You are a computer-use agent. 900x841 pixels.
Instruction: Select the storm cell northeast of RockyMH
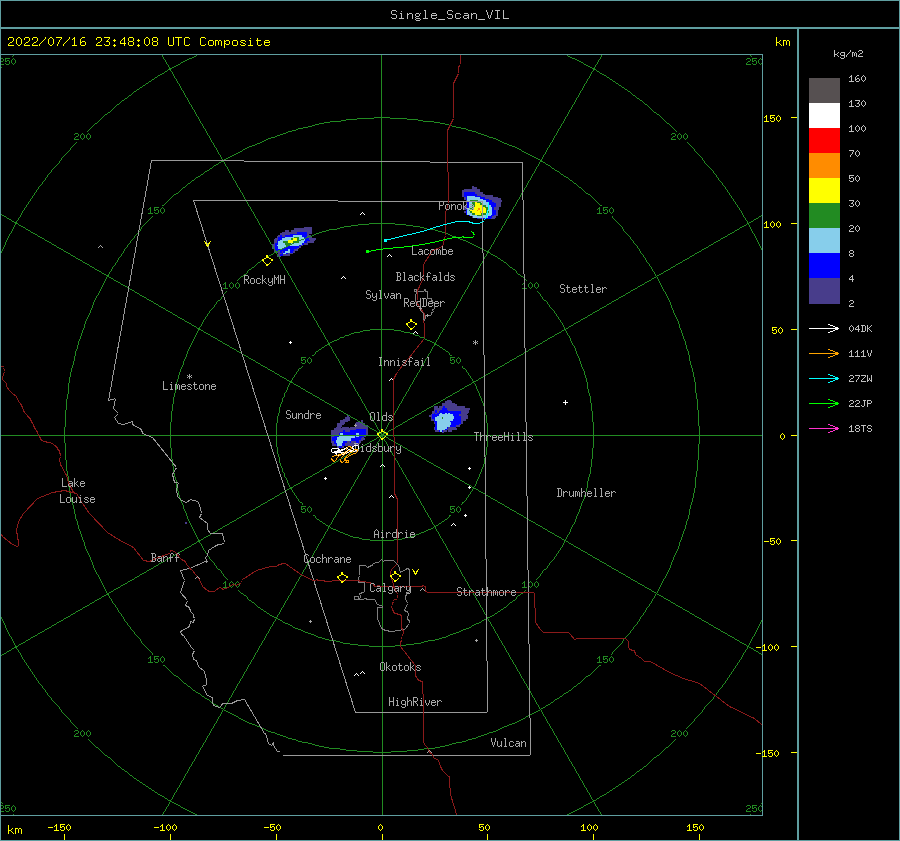(x=293, y=241)
